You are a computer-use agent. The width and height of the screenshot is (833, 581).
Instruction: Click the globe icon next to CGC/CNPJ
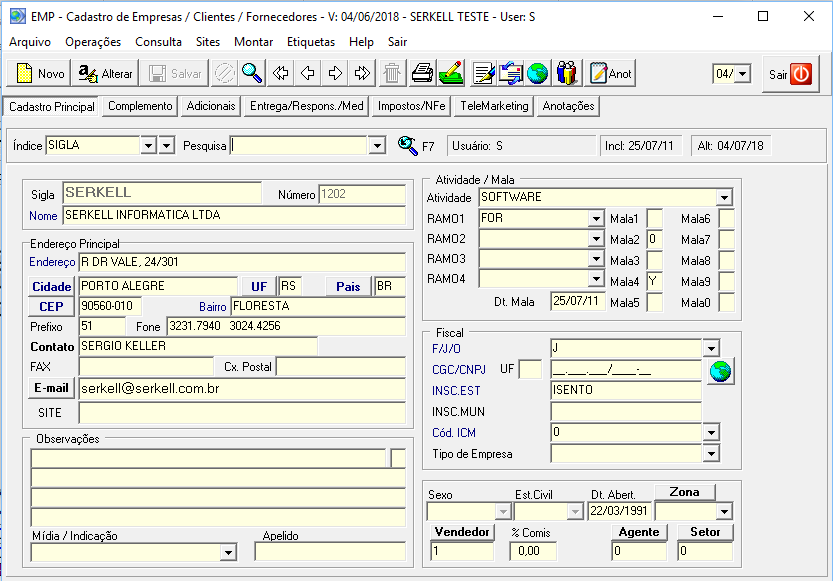[x=720, y=371]
